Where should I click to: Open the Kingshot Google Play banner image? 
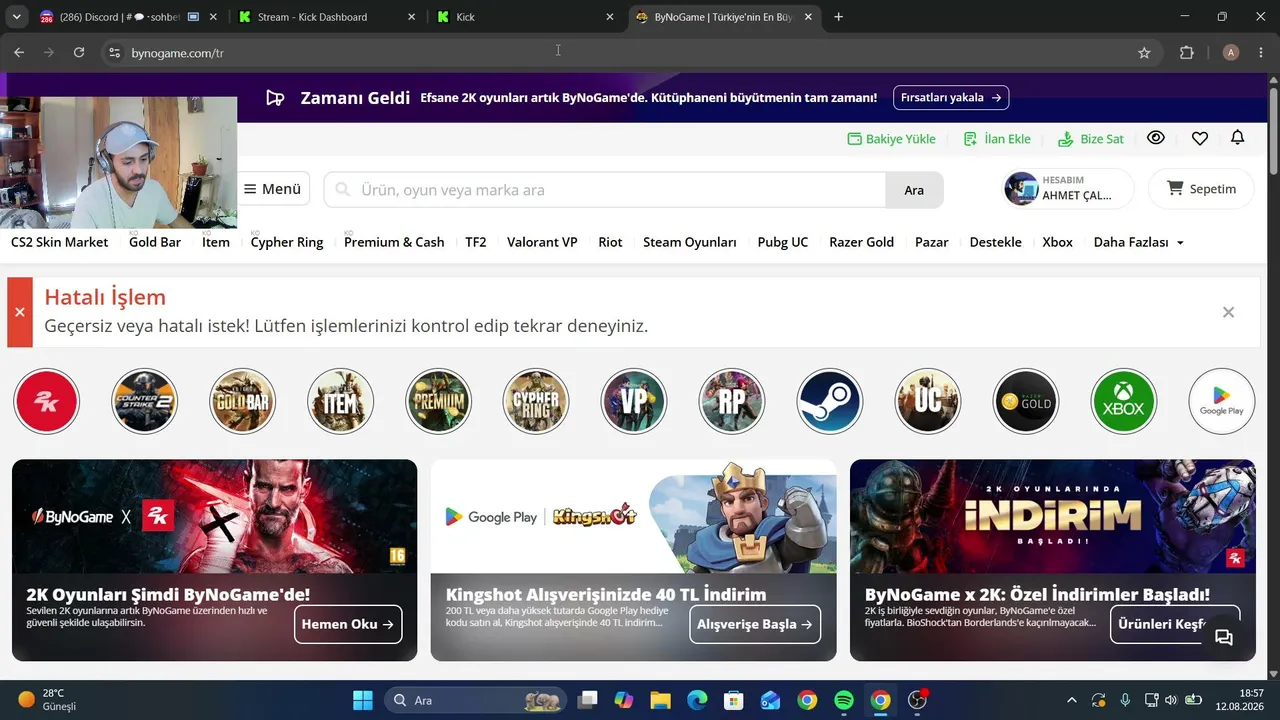click(633, 517)
